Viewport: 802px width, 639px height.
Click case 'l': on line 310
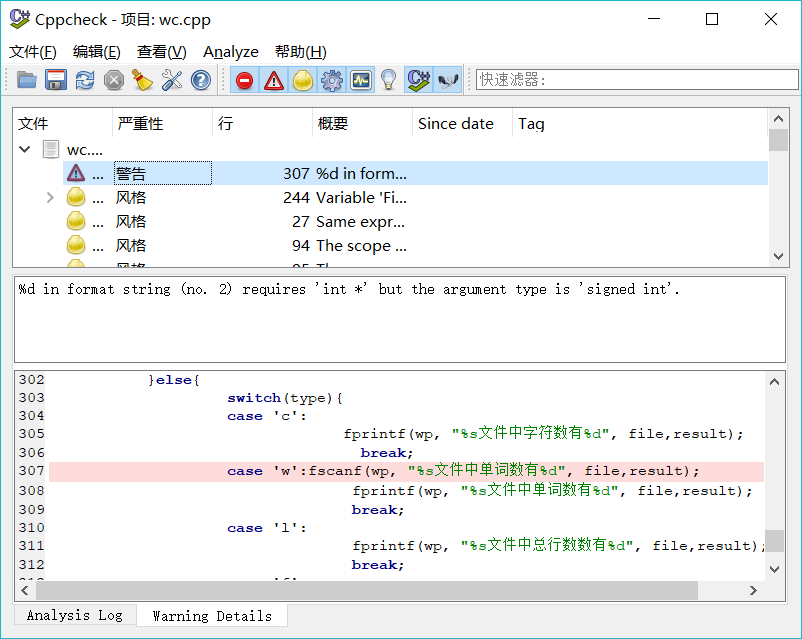pyautogui.click(x=266, y=528)
